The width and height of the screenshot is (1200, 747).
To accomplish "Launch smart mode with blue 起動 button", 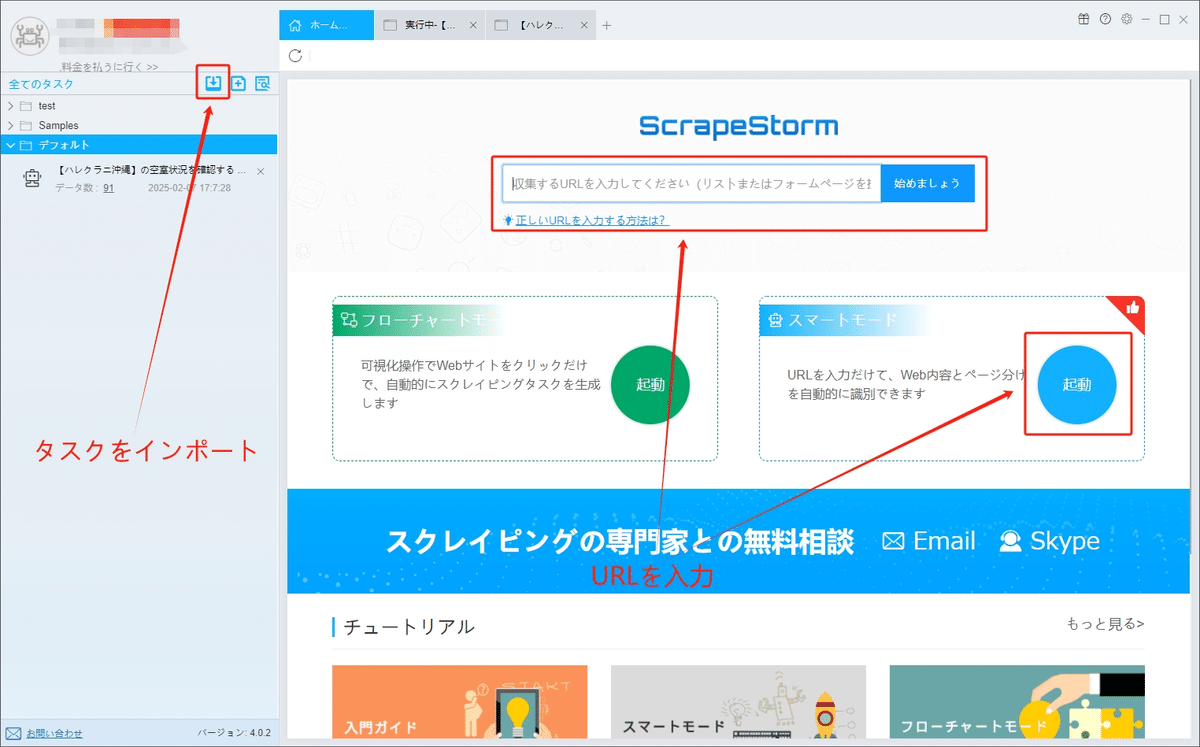I will (1077, 385).
